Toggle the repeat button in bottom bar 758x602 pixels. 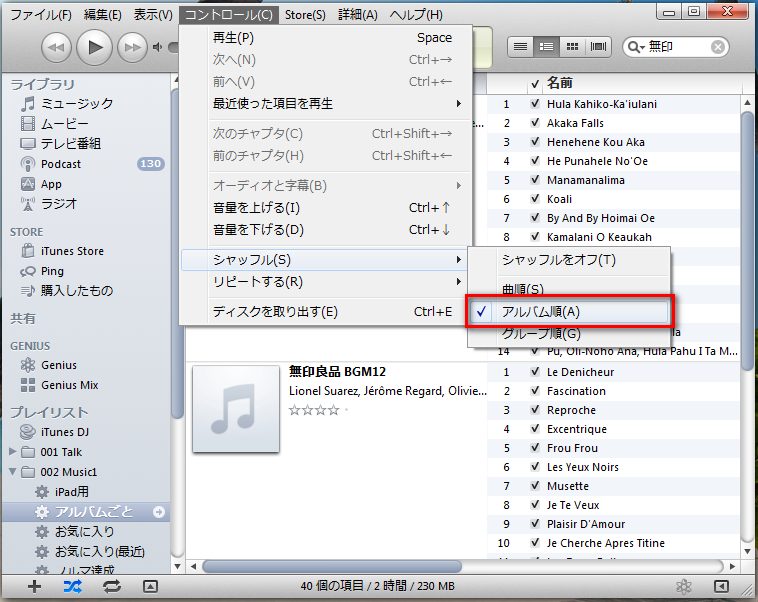(112, 587)
